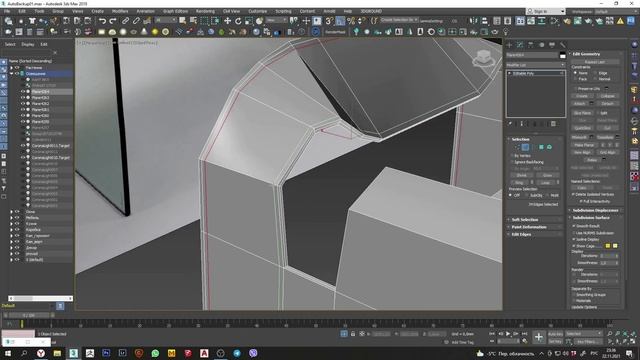Open the Display tab in command panel
640x360 pixels.
[x=552, y=44]
